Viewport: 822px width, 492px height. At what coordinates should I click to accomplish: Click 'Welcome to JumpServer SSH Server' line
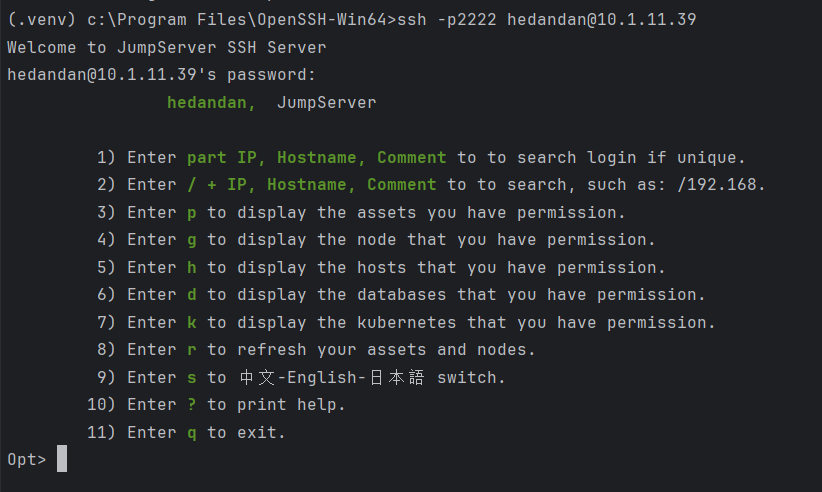(x=167, y=48)
